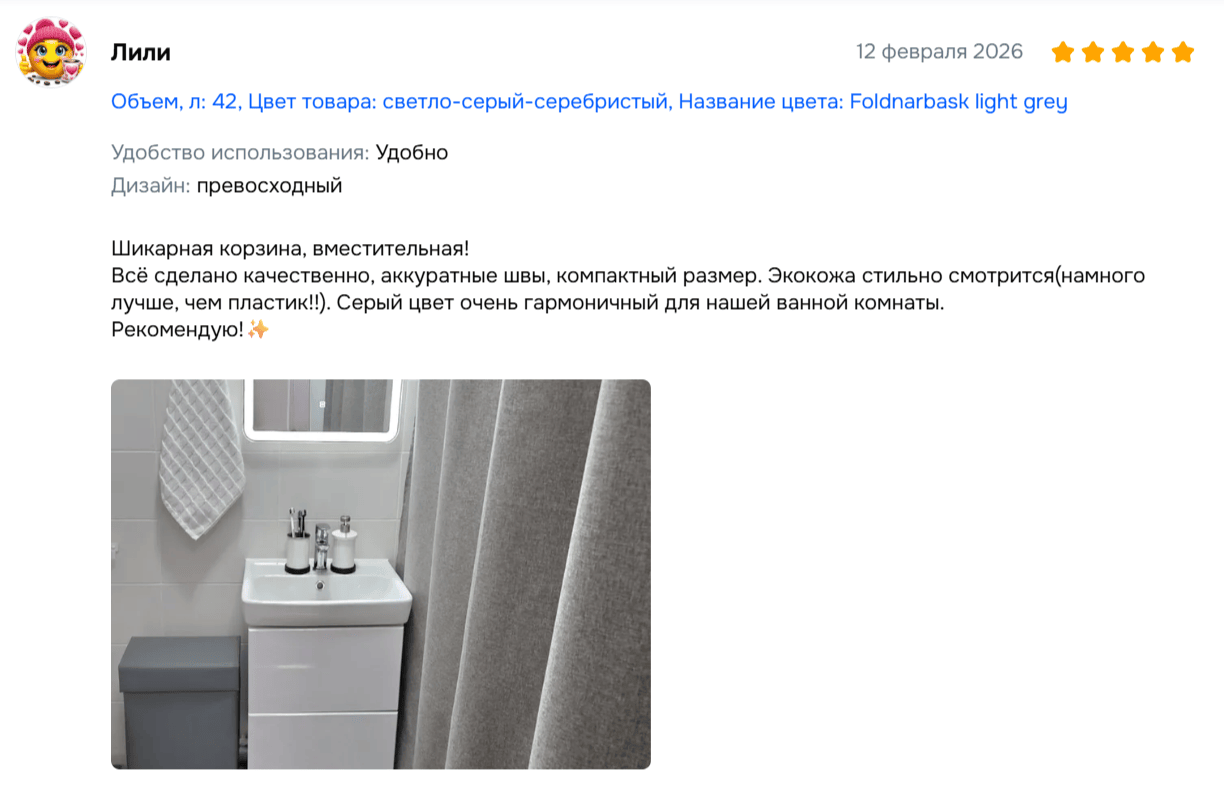Click the third rating star
1224x798 pixels.
point(1122,52)
